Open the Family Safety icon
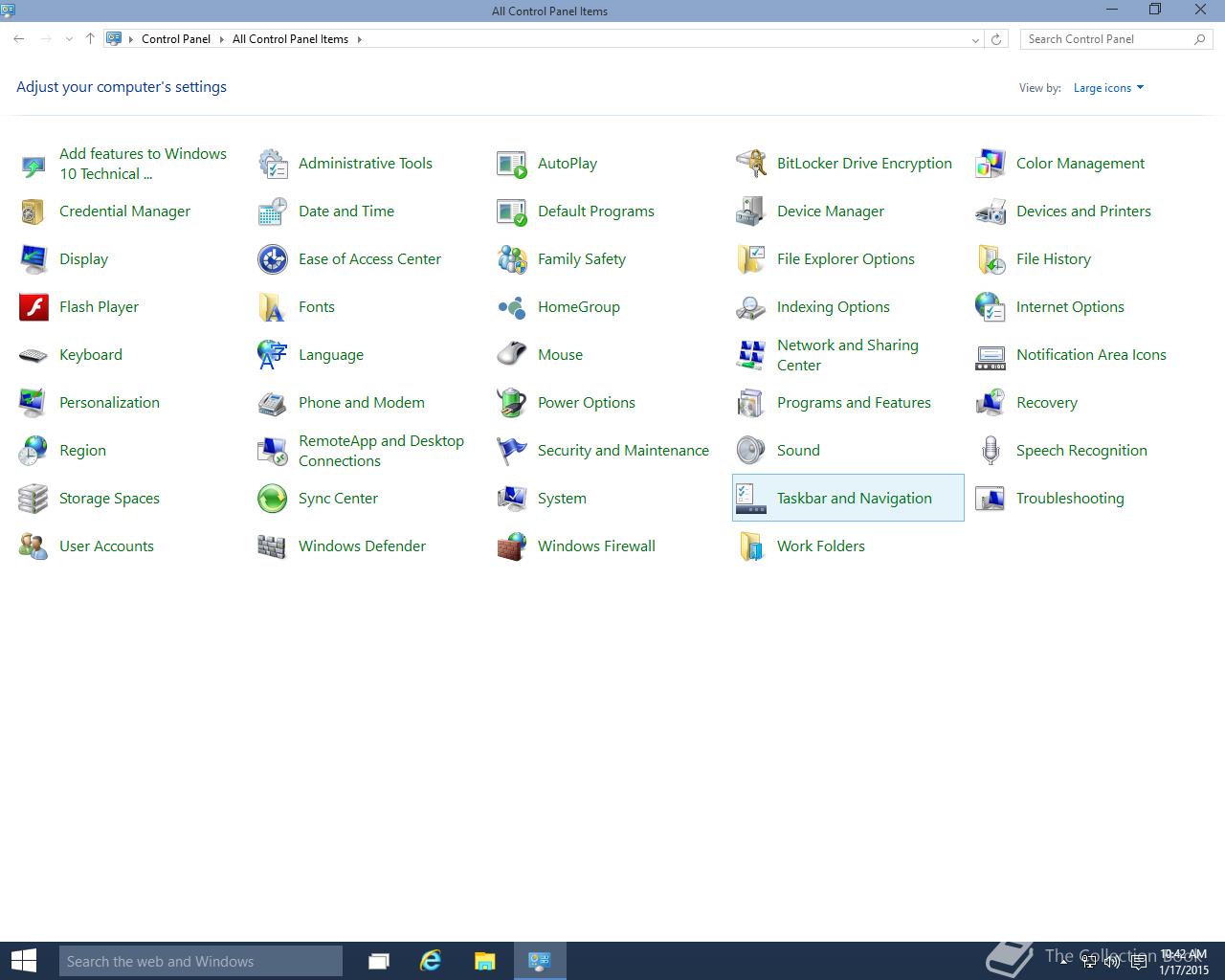Image resolution: width=1225 pixels, height=980 pixels. (512, 259)
